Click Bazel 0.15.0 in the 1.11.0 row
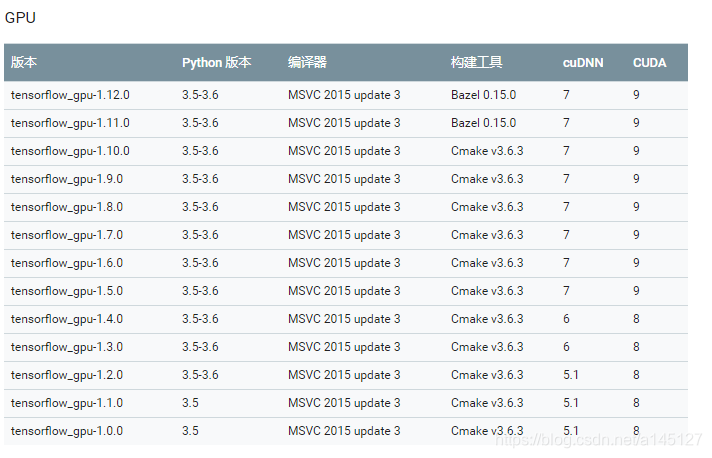This screenshot has height=458, width=712. click(484, 123)
